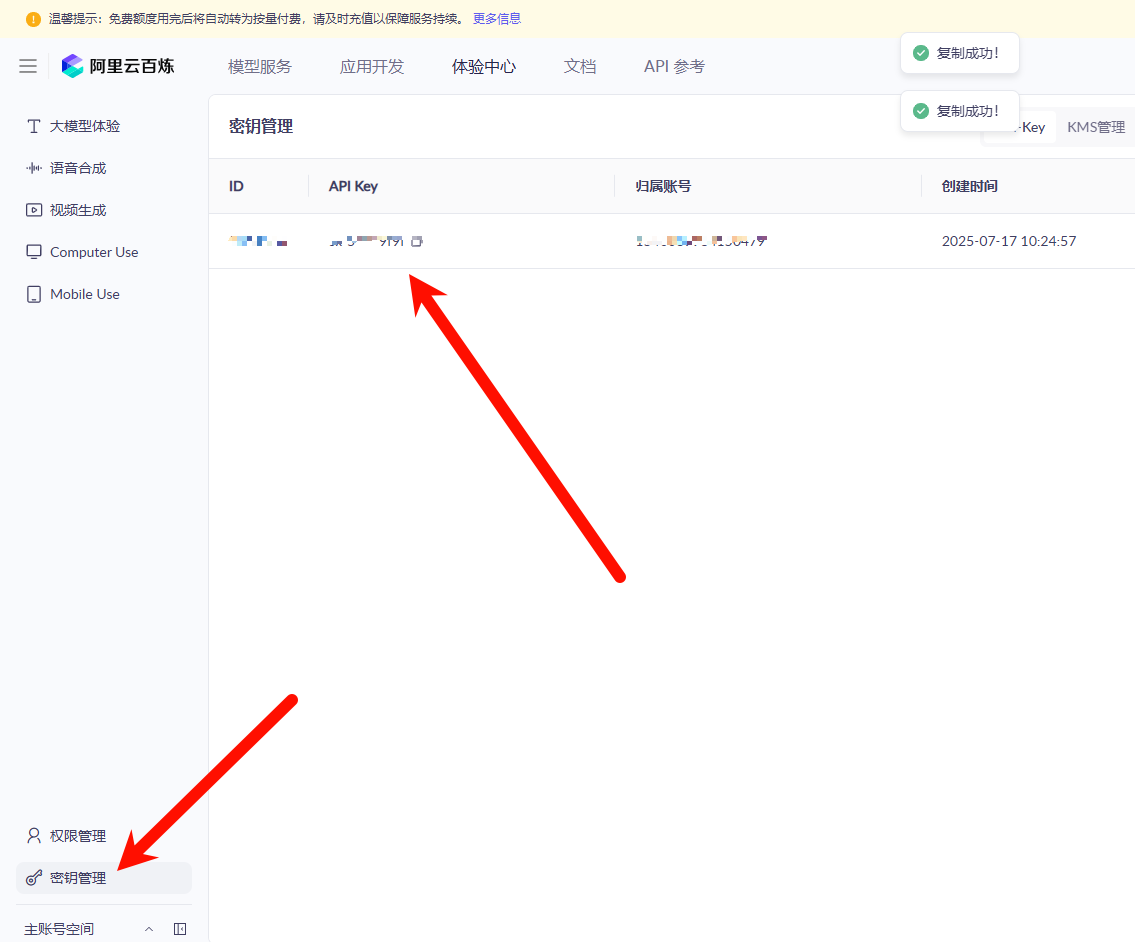1135x942 pixels.
Task: Open 视频生成 in the sidebar
Action: (78, 210)
